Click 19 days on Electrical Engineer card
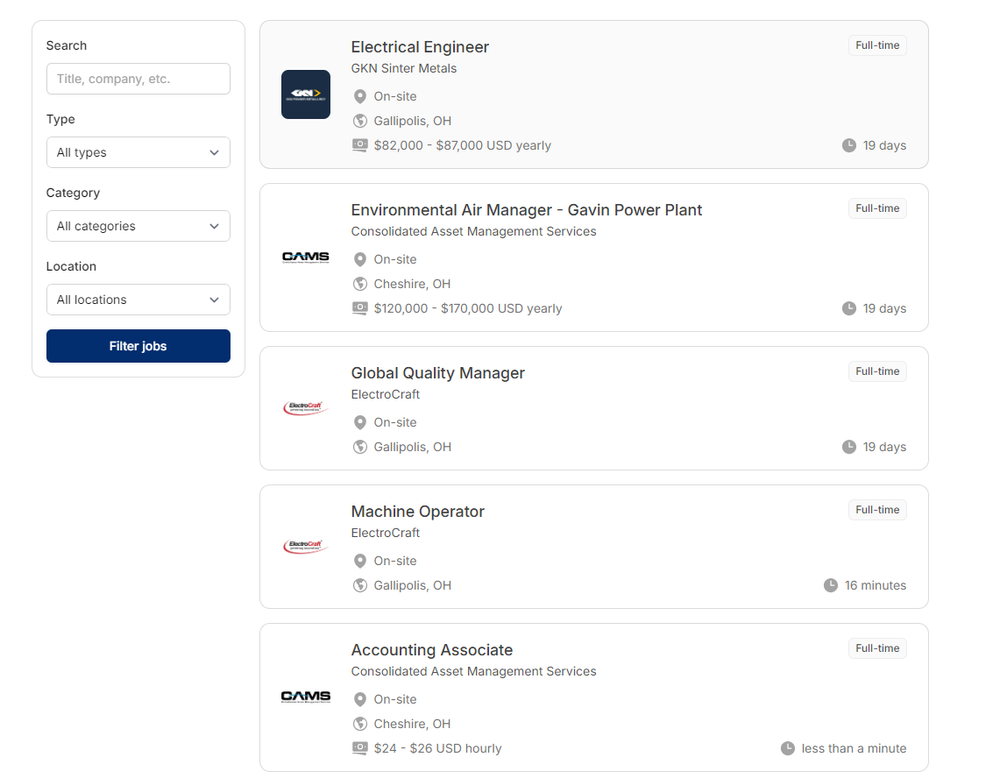1000x777 pixels. (885, 145)
